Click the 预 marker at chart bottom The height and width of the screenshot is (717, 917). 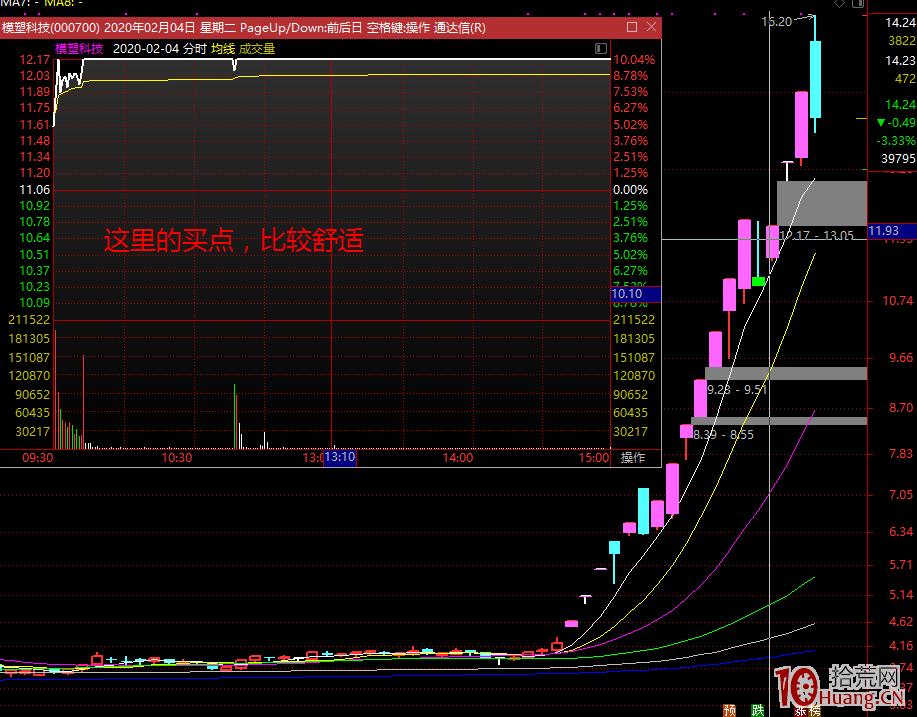(x=730, y=710)
